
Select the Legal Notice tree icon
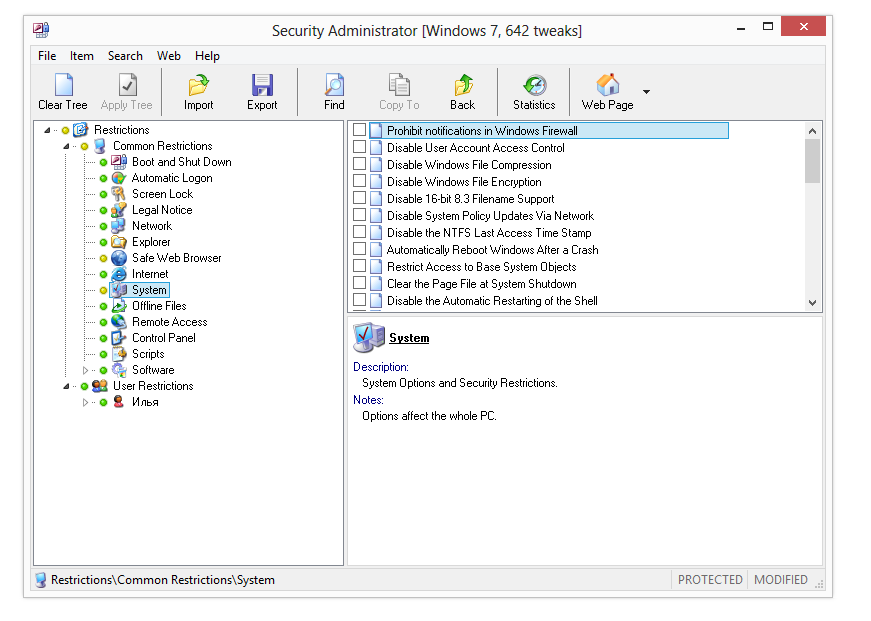point(119,211)
